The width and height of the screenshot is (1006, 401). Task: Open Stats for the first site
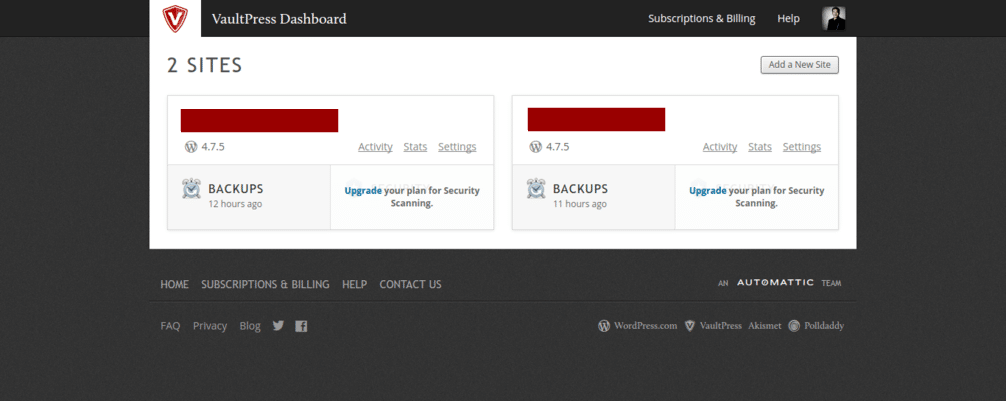point(415,147)
